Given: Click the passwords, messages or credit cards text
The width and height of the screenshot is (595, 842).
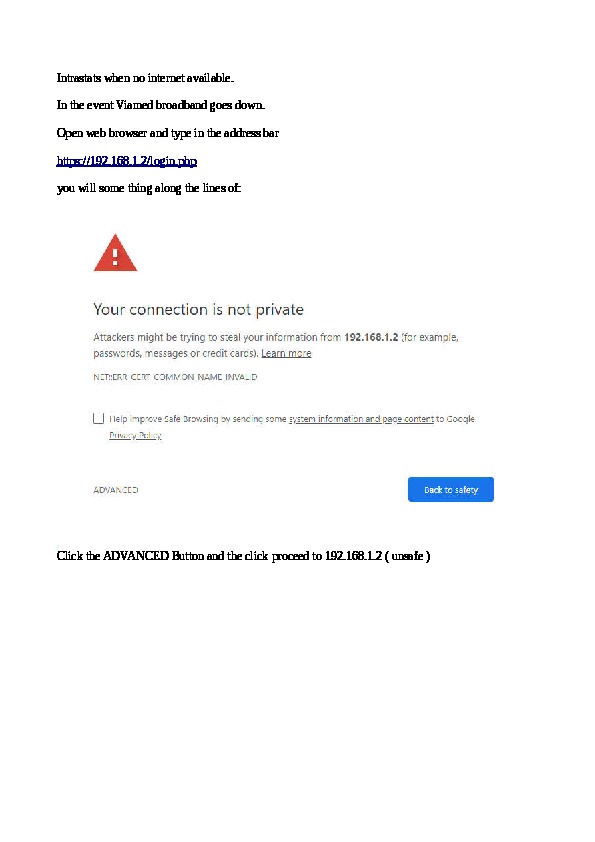Looking at the screenshot, I should (x=176, y=353).
